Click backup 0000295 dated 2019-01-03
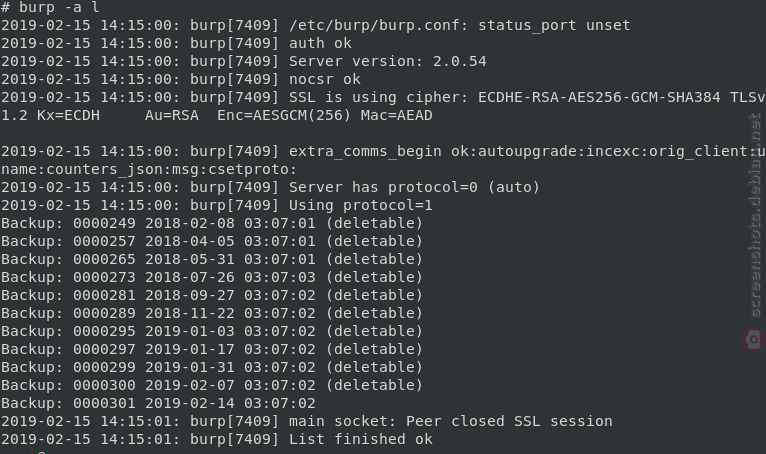 (x=212, y=331)
